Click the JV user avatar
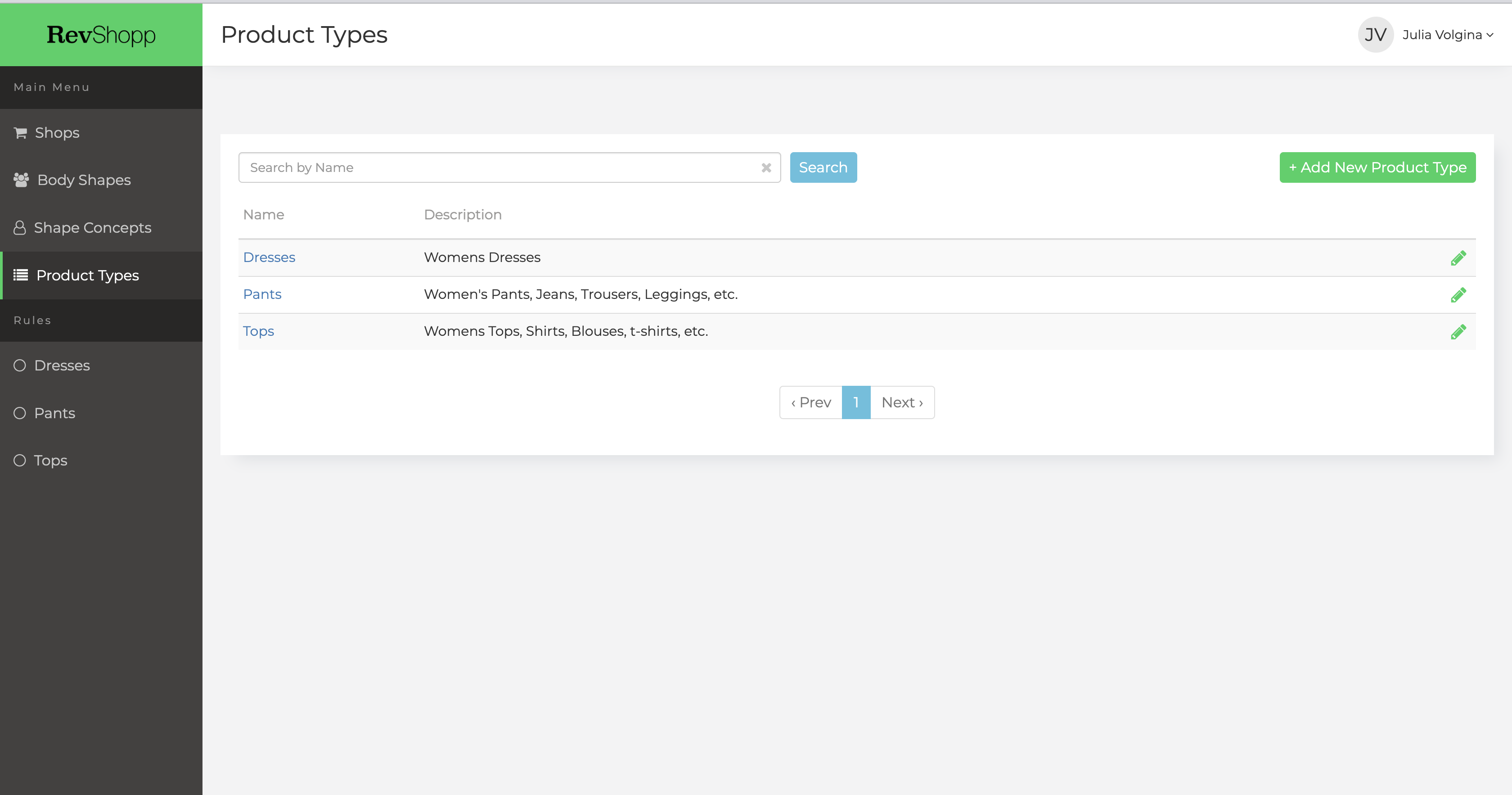1512x795 pixels. 1375,35
